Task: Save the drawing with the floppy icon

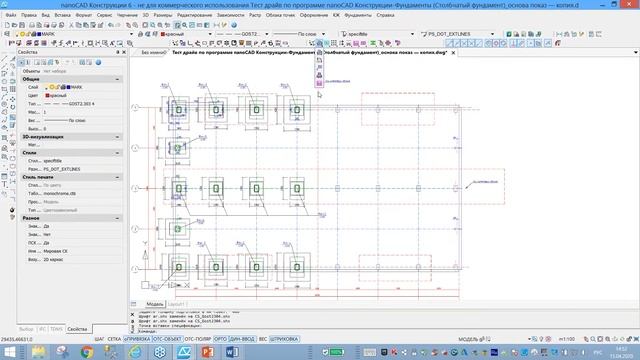Action: (x=22, y=25)
